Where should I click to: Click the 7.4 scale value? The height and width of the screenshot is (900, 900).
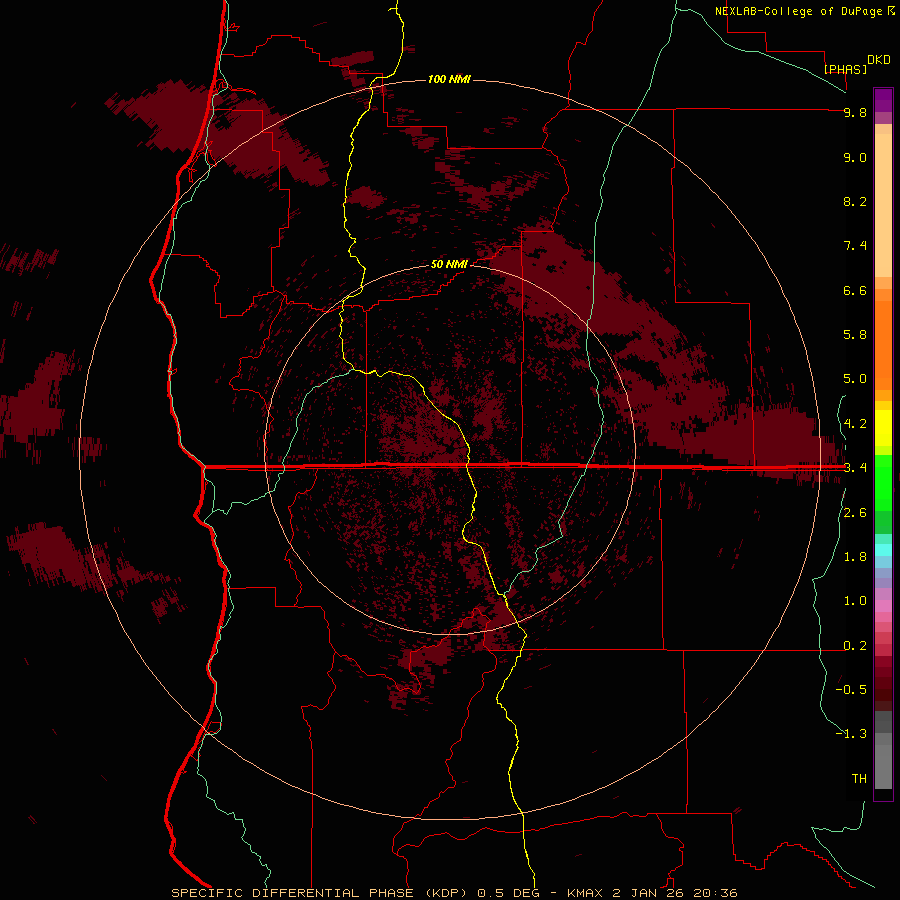(x=855, y=246)
